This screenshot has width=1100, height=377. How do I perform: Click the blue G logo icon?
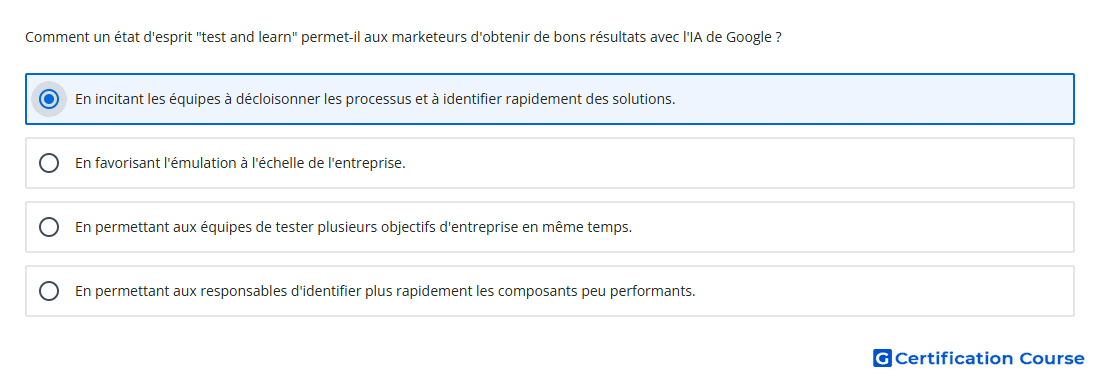point(882,358)
